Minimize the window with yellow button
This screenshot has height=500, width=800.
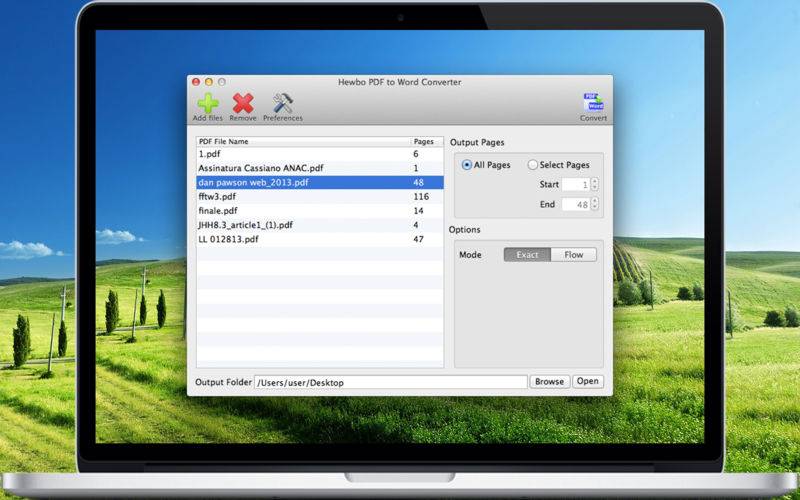(209, 82)
